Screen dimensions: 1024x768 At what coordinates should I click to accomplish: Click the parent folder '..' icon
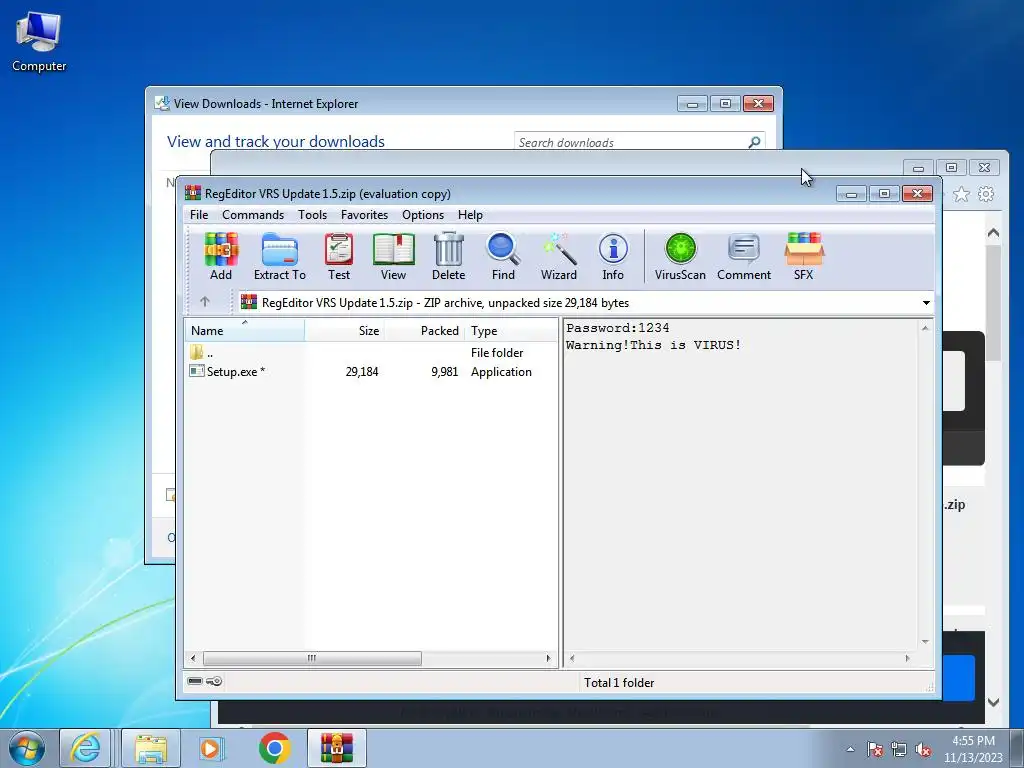pyautogui.click(x=197, y=353)
